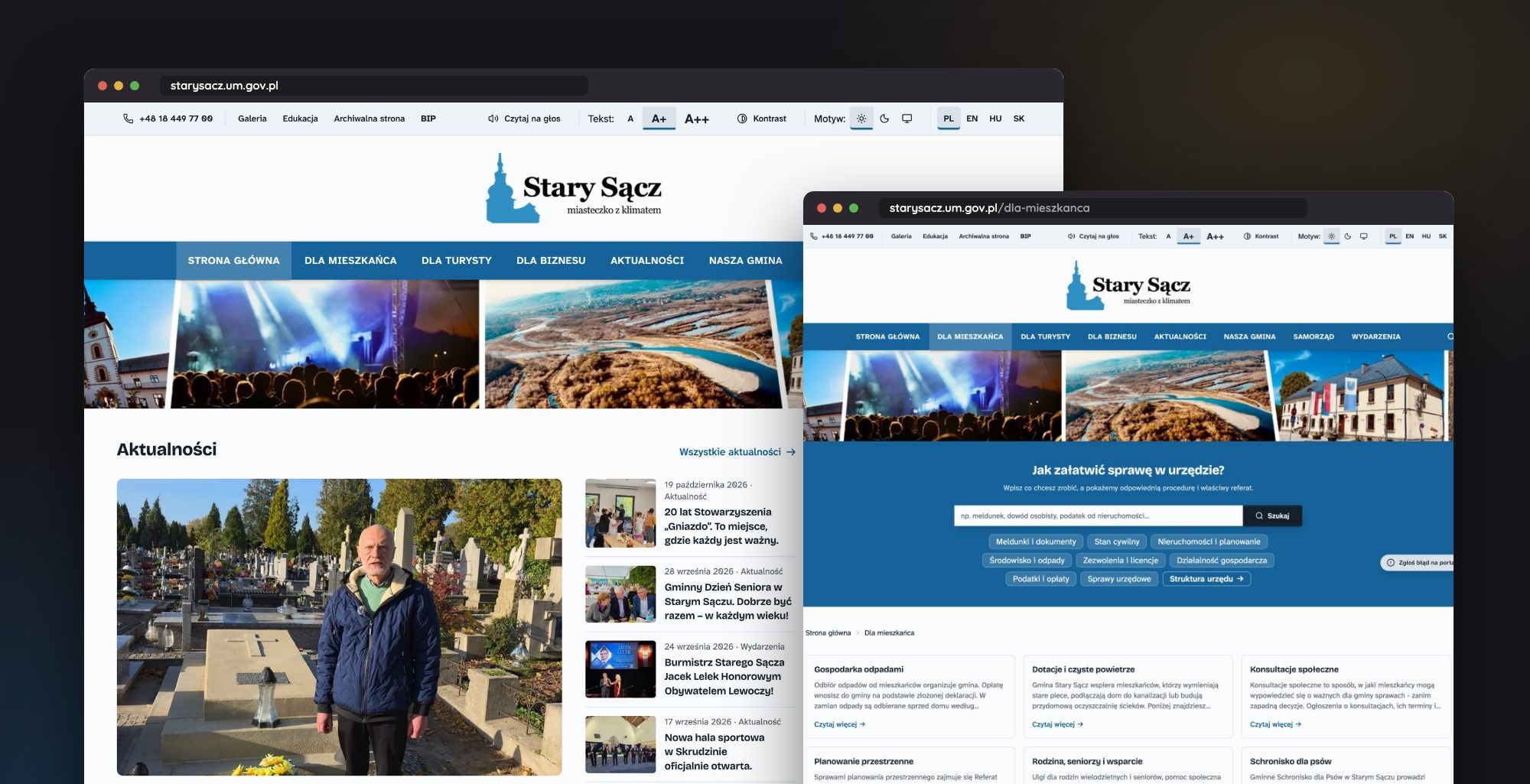Open 'Strona główna' tab in back window nav

(x=233, y=260)
